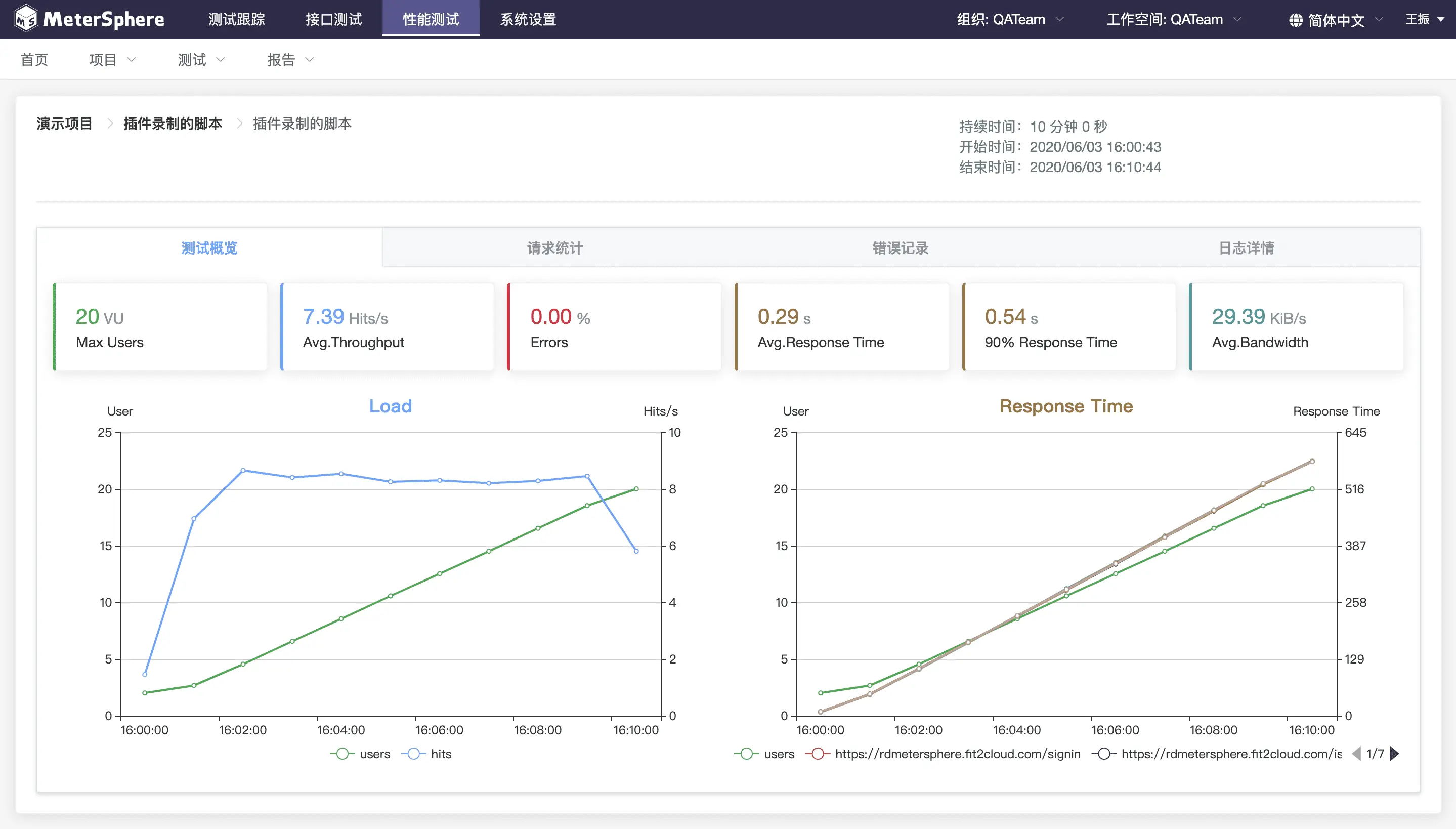Click the MeterSphere logo icon

pos(26,19)
